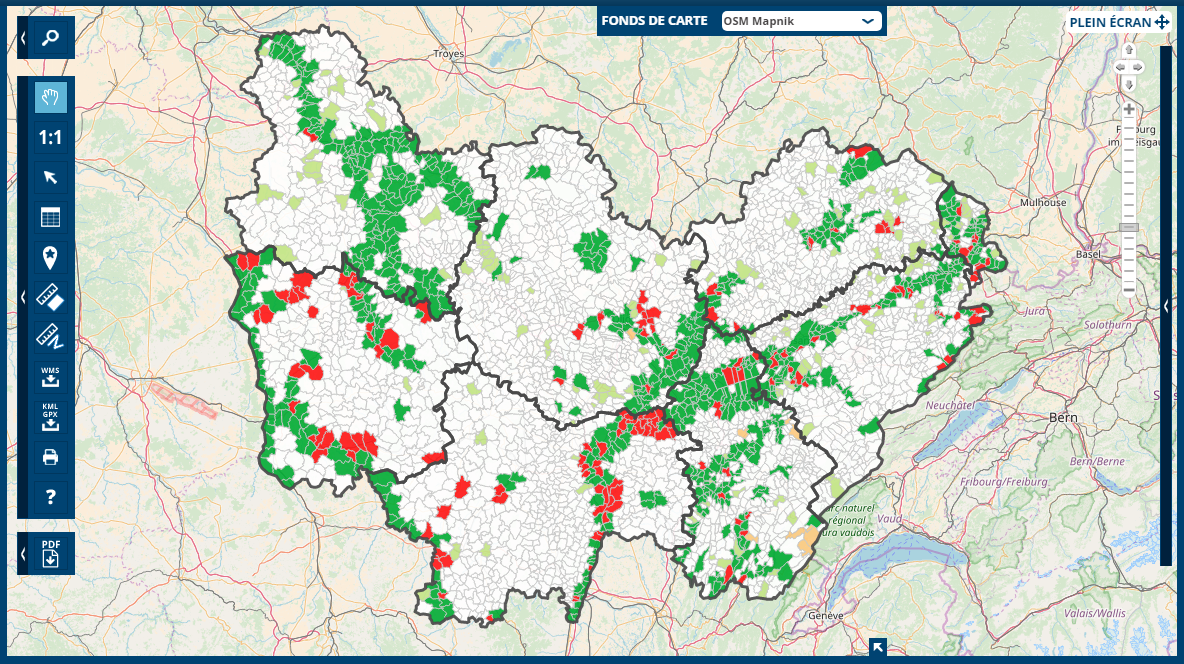Select the location marker pin tool
This screenshot has width=1184, height=664.
pyautogui.click(x=51, y=258)
